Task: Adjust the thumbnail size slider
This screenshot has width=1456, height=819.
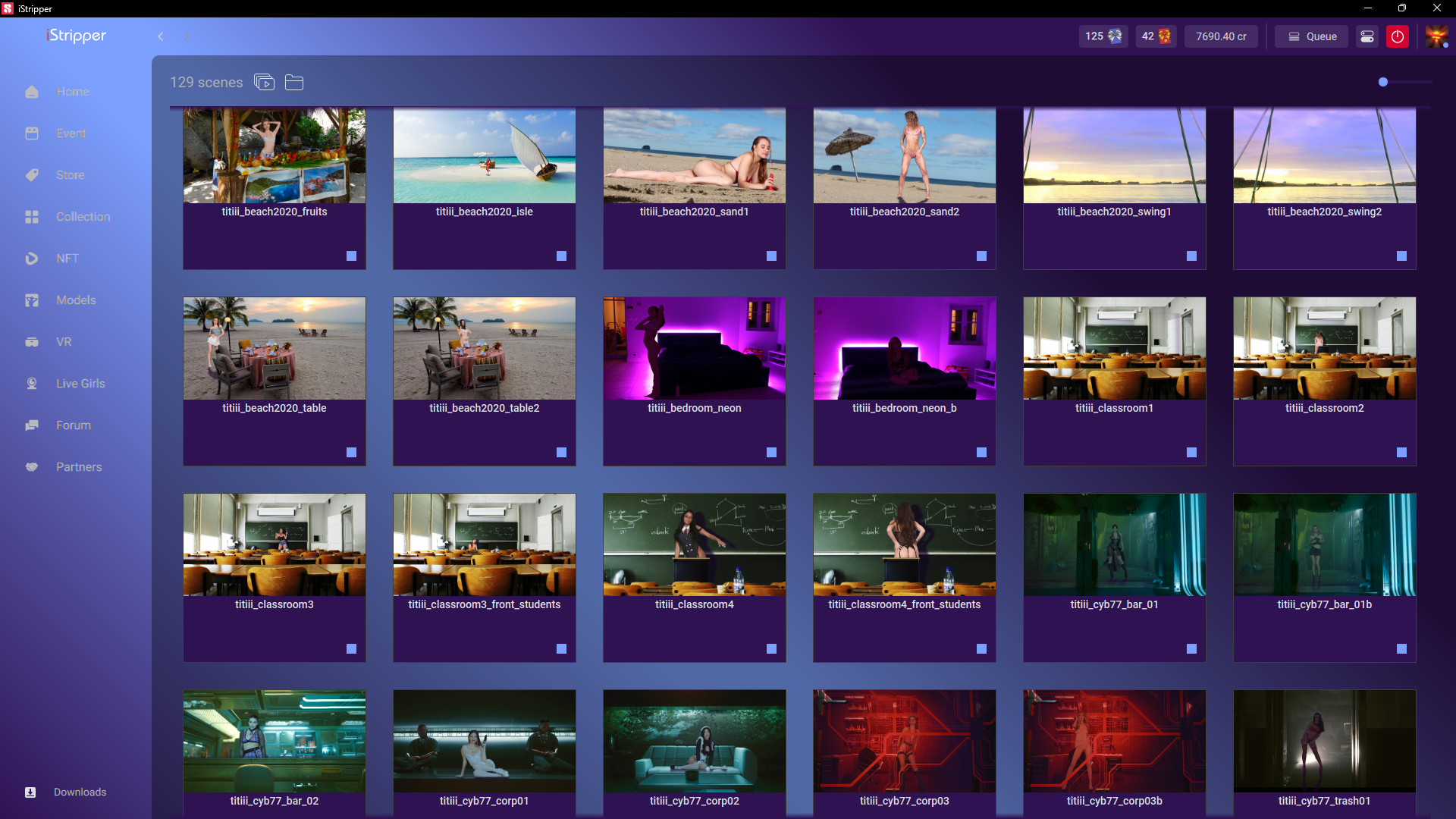Action: 1383,82
